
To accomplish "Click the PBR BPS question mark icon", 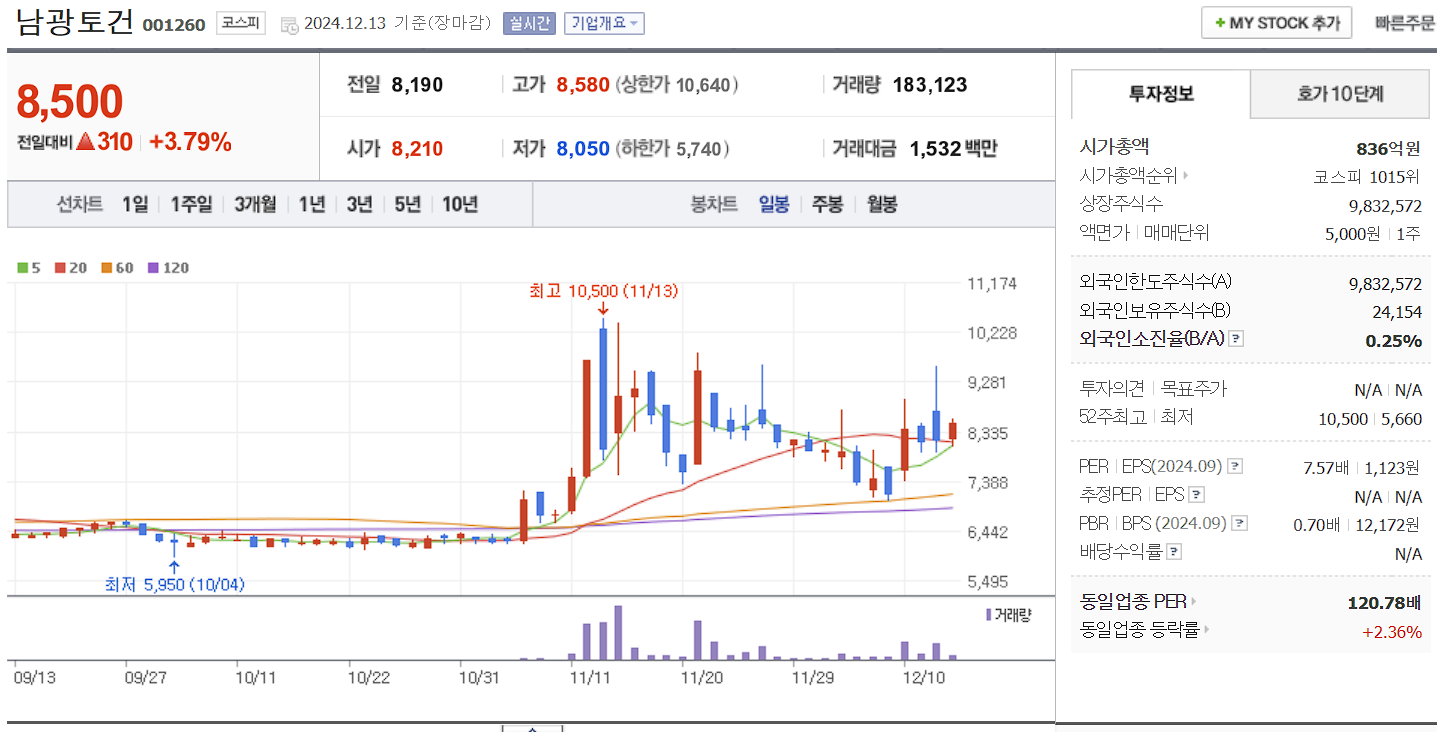I will (1239, 523).
